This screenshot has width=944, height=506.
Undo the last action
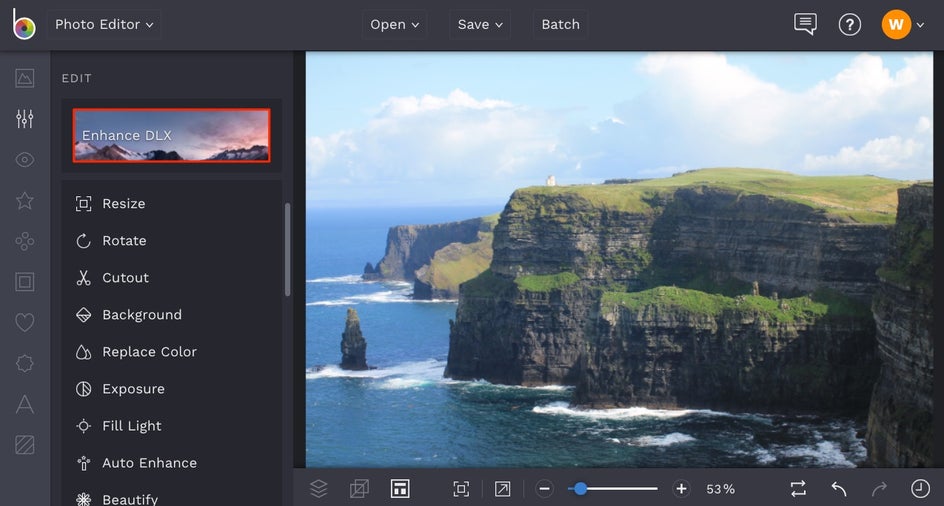(x=839, y=489)
